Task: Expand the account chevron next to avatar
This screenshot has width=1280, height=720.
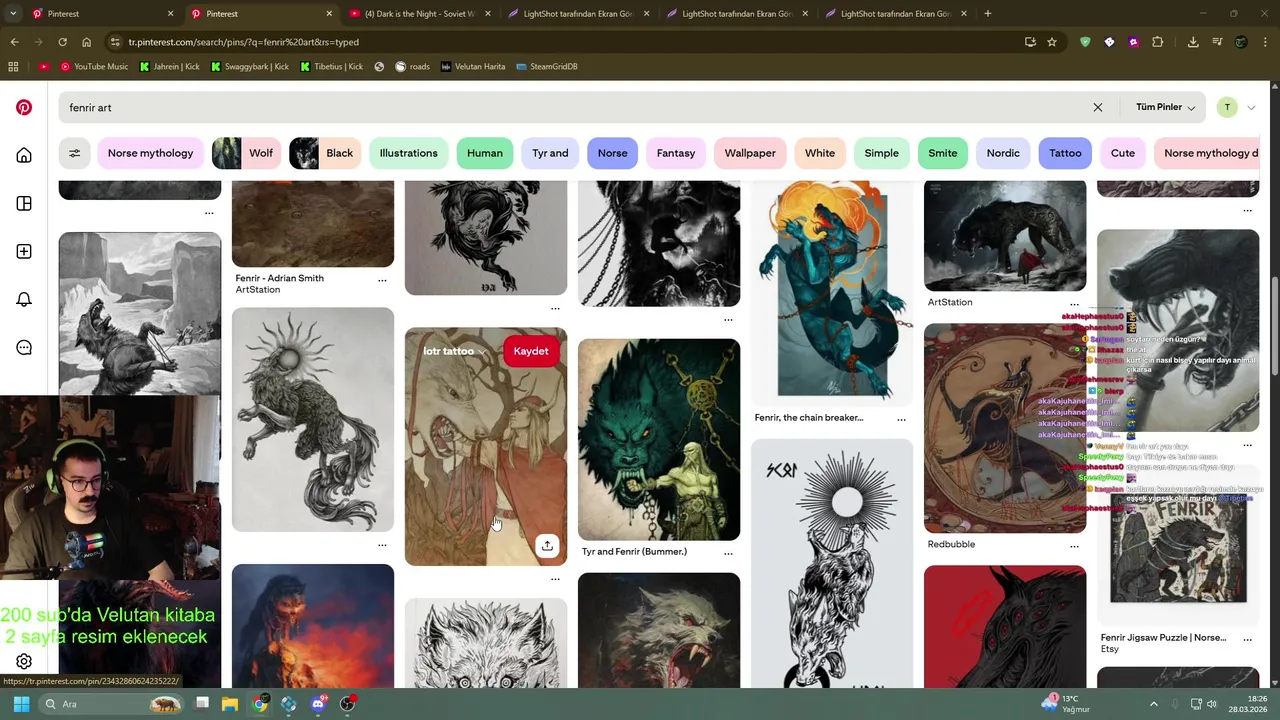Action: 1250,107
